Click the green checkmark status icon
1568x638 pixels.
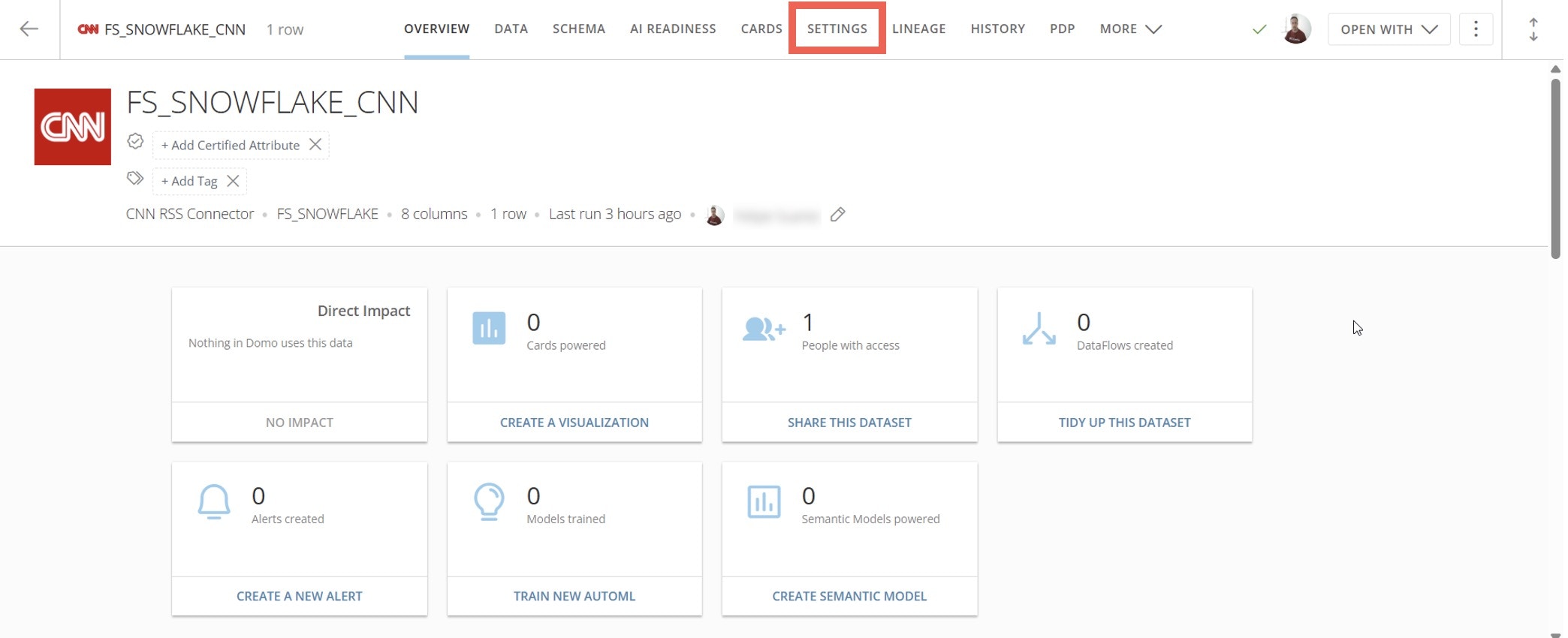click(x=1259, y=29)
